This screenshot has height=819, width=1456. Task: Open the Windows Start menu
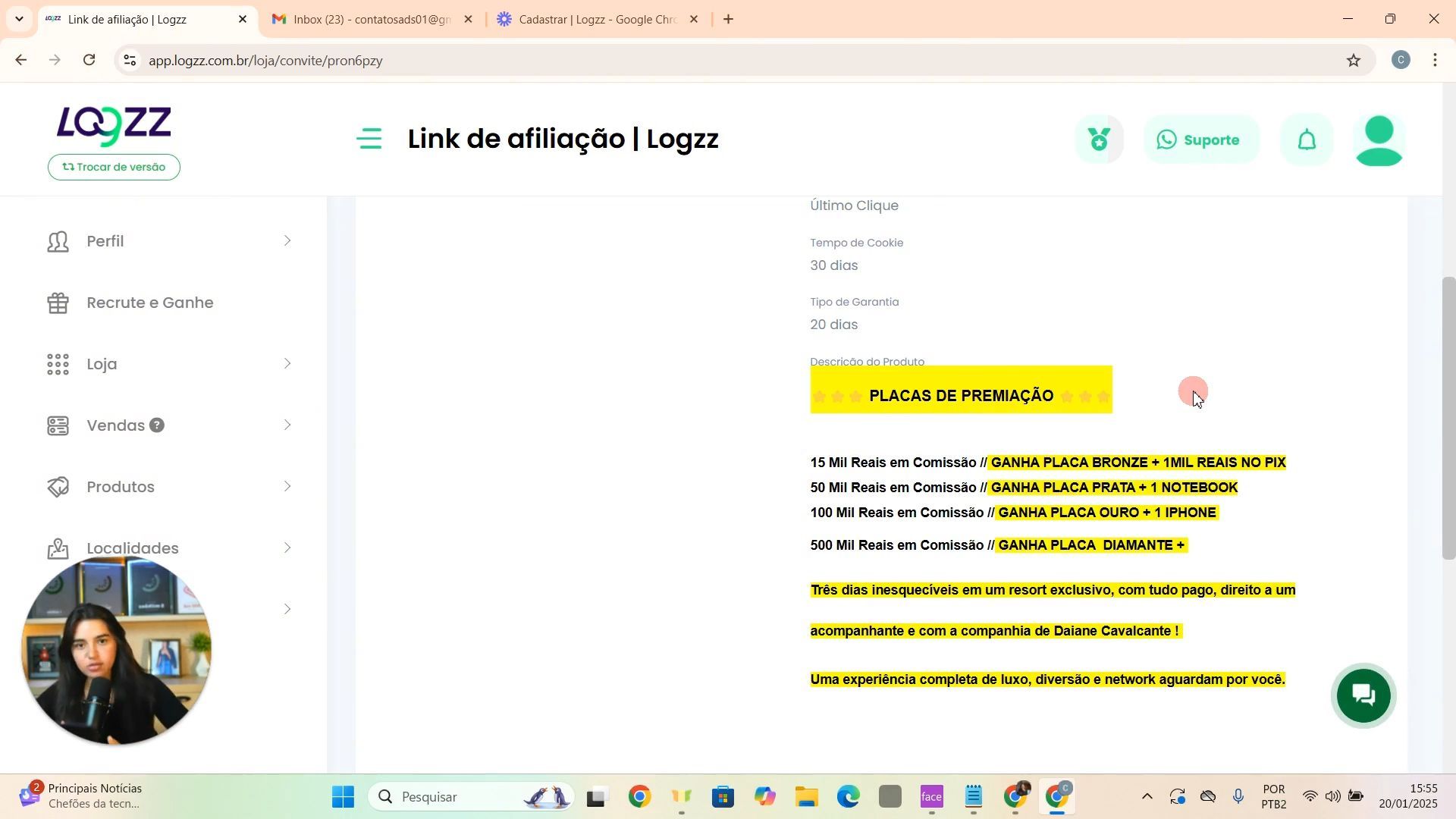pyautogui.click(x=343, y=797)
